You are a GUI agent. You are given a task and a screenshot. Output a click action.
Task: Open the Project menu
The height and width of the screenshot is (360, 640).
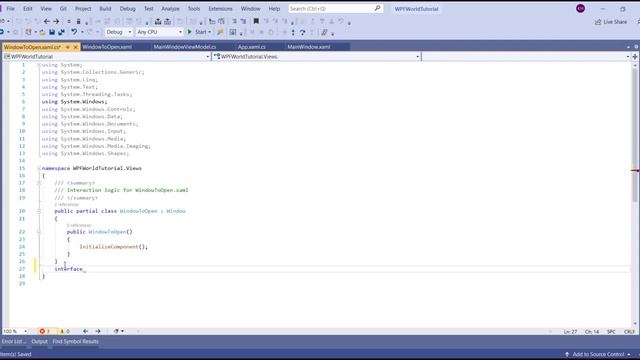83,9
